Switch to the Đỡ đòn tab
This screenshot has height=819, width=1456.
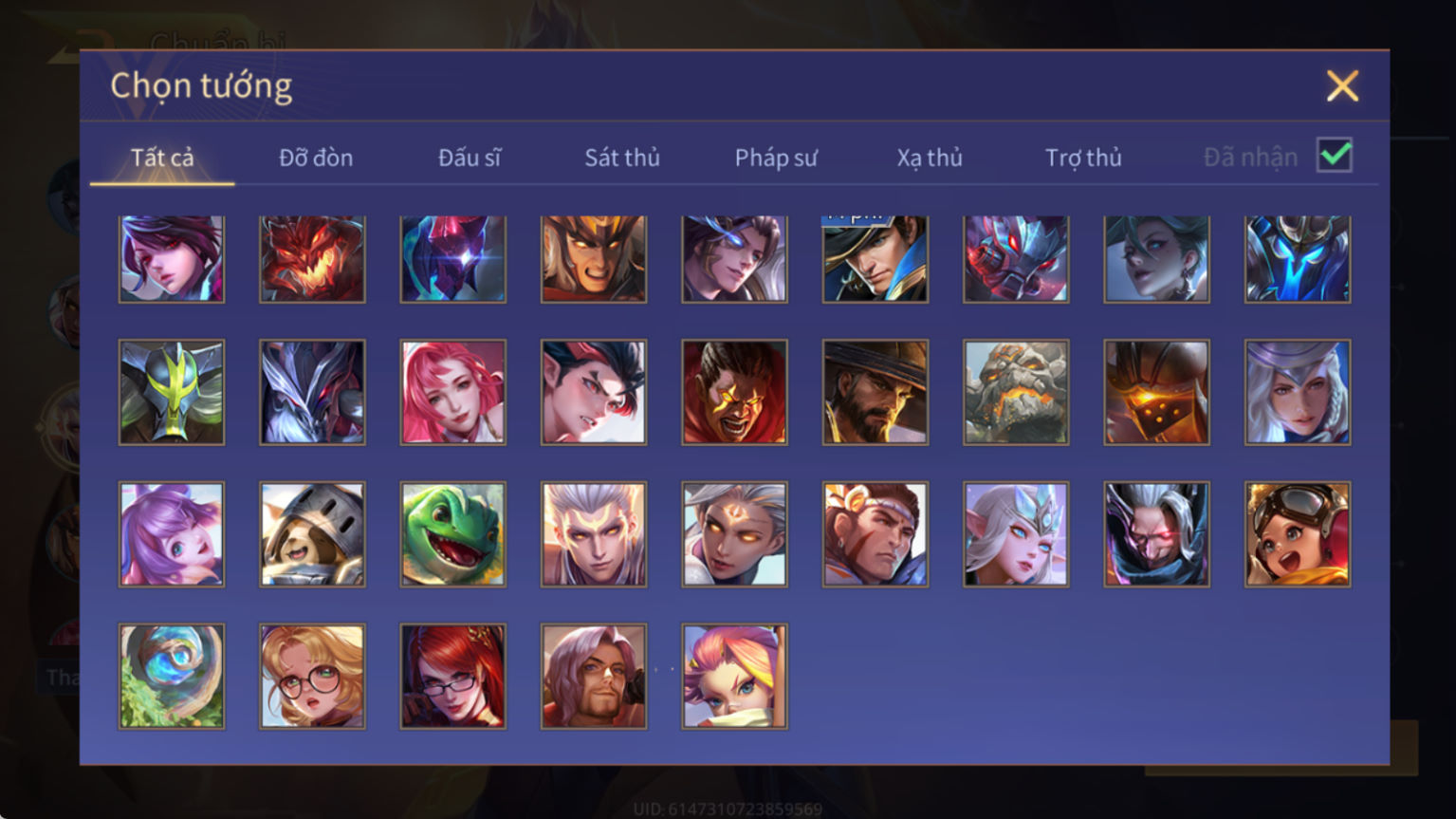(316, 158)
